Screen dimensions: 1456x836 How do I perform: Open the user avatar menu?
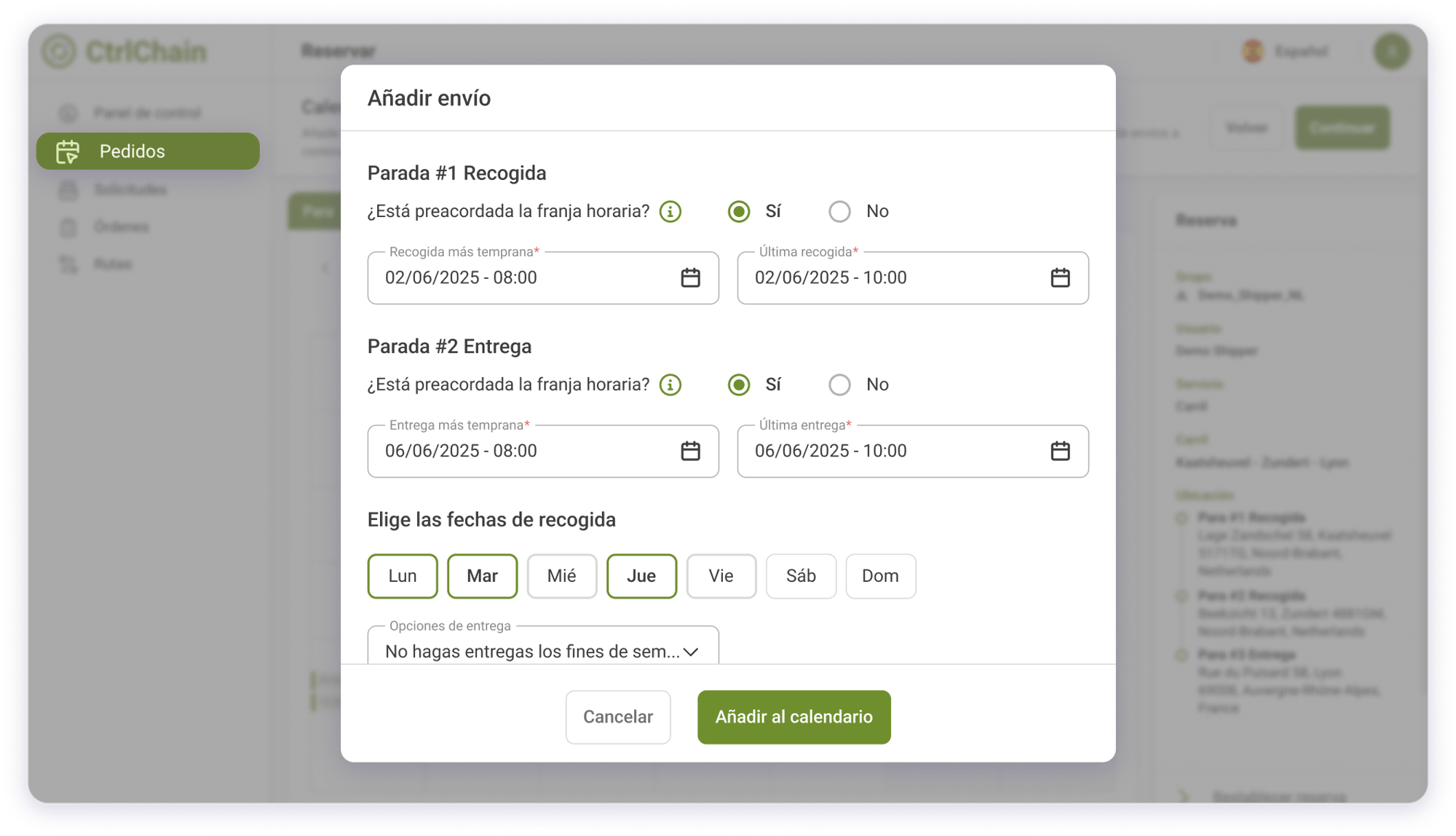[1391, 51]
